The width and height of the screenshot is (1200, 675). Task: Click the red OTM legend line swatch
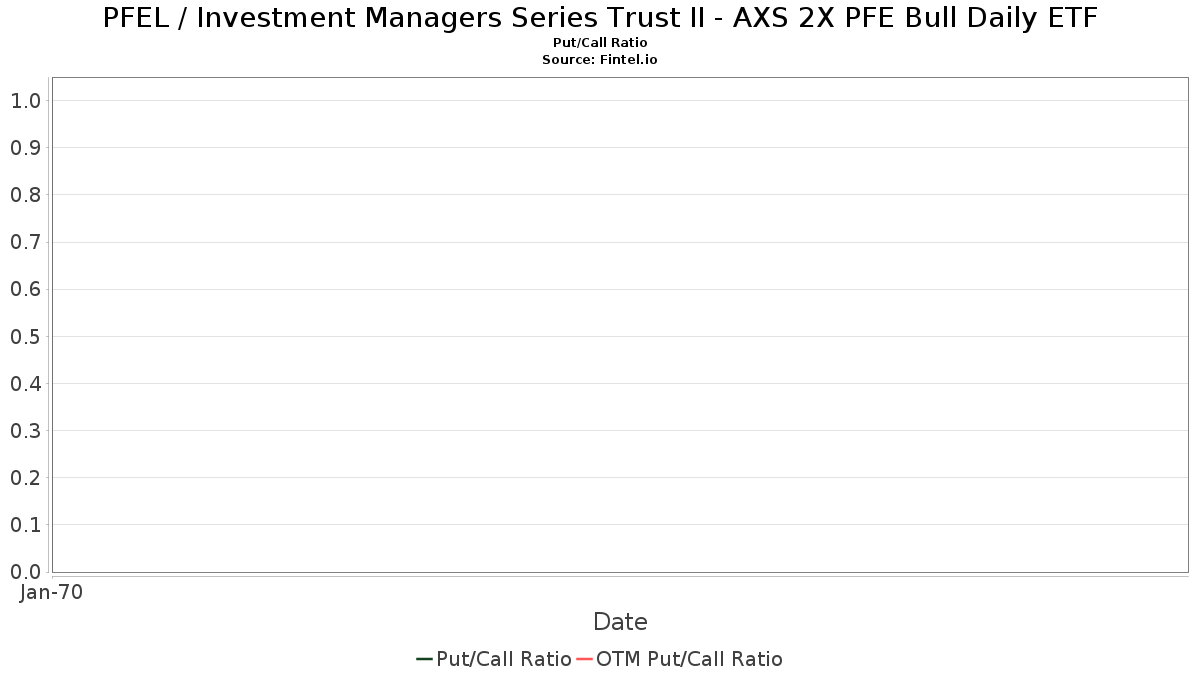(584, 659)
